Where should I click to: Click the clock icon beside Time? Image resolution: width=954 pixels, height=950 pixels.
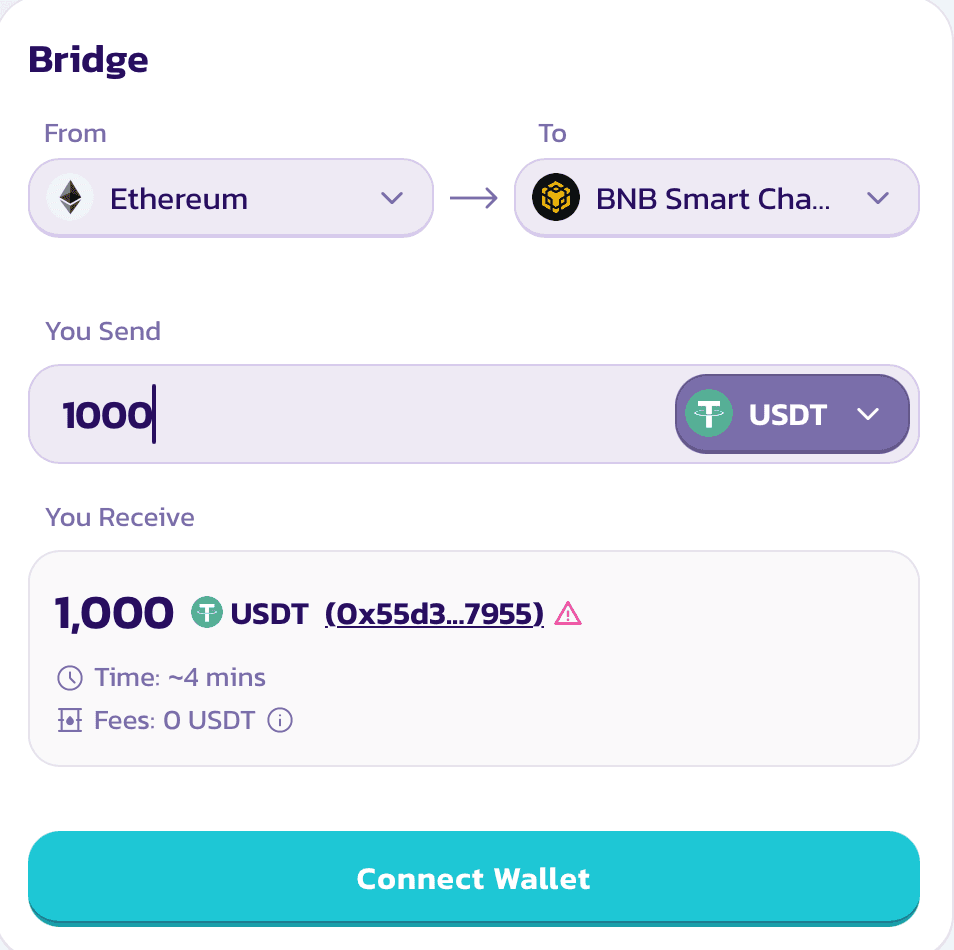pyautogui.click(x=70, y=678)
